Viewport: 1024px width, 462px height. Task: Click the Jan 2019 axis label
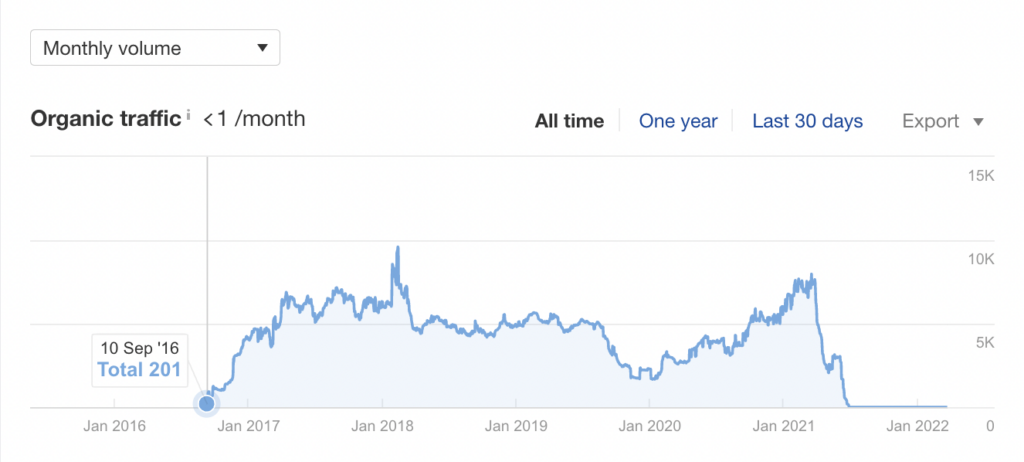click(516, 427)
